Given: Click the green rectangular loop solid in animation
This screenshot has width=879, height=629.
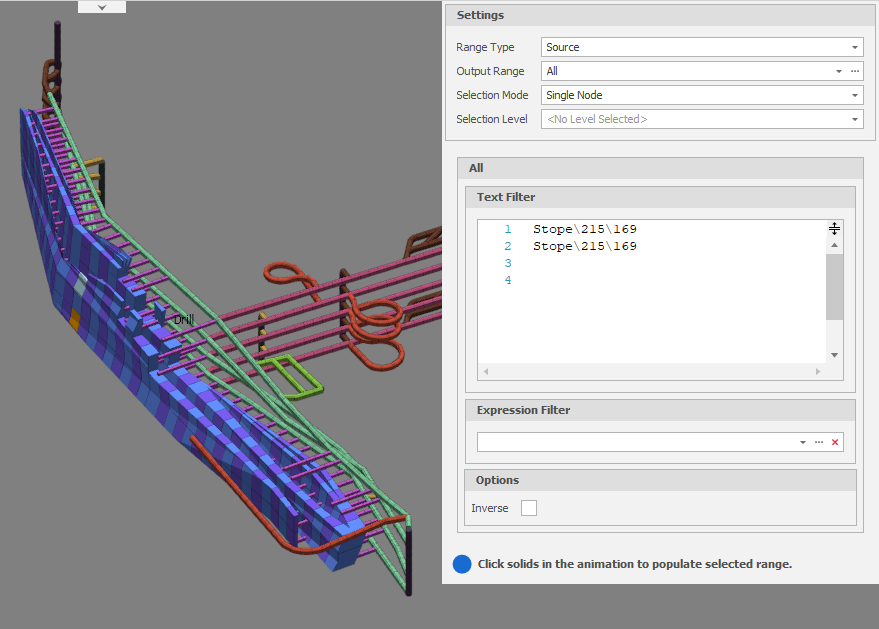Looking at the screenshot, I should click(292, 376).
